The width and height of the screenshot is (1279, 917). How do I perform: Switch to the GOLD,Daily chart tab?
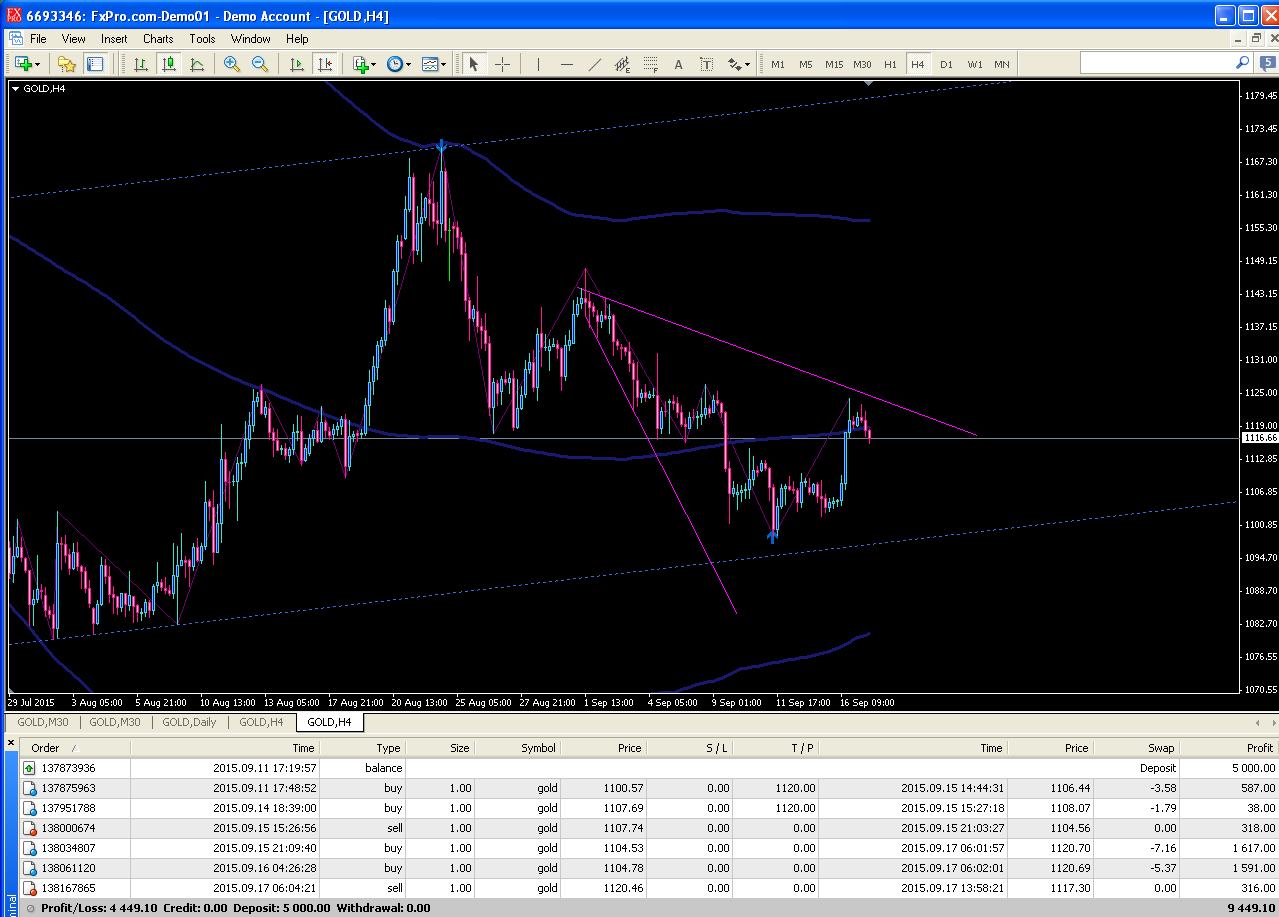(x=189, y=722)
